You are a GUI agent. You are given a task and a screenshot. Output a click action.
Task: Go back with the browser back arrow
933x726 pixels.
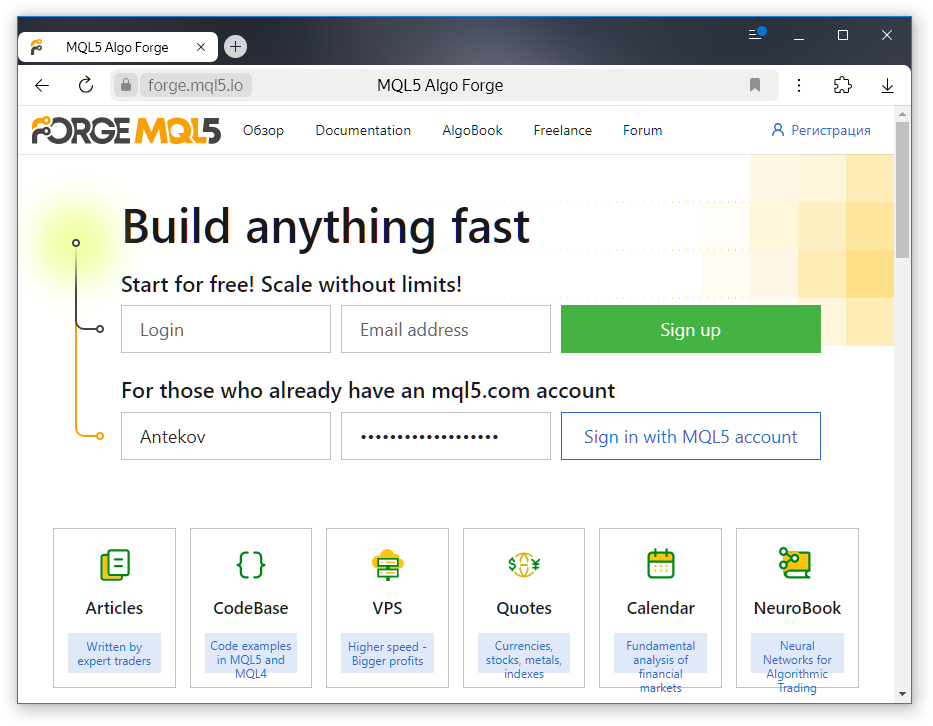pos(42,86)
